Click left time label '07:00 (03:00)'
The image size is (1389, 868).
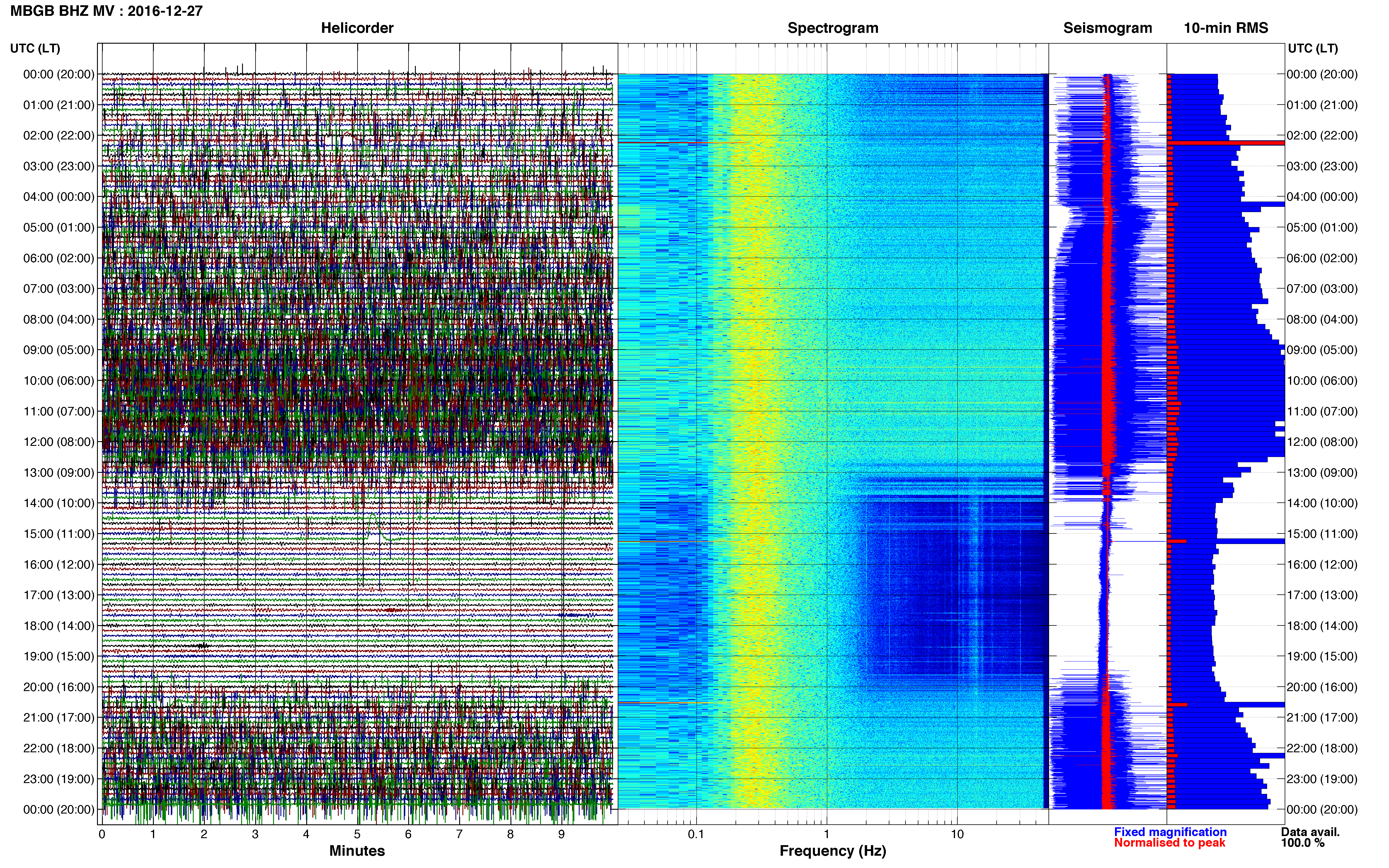[59, 289]
